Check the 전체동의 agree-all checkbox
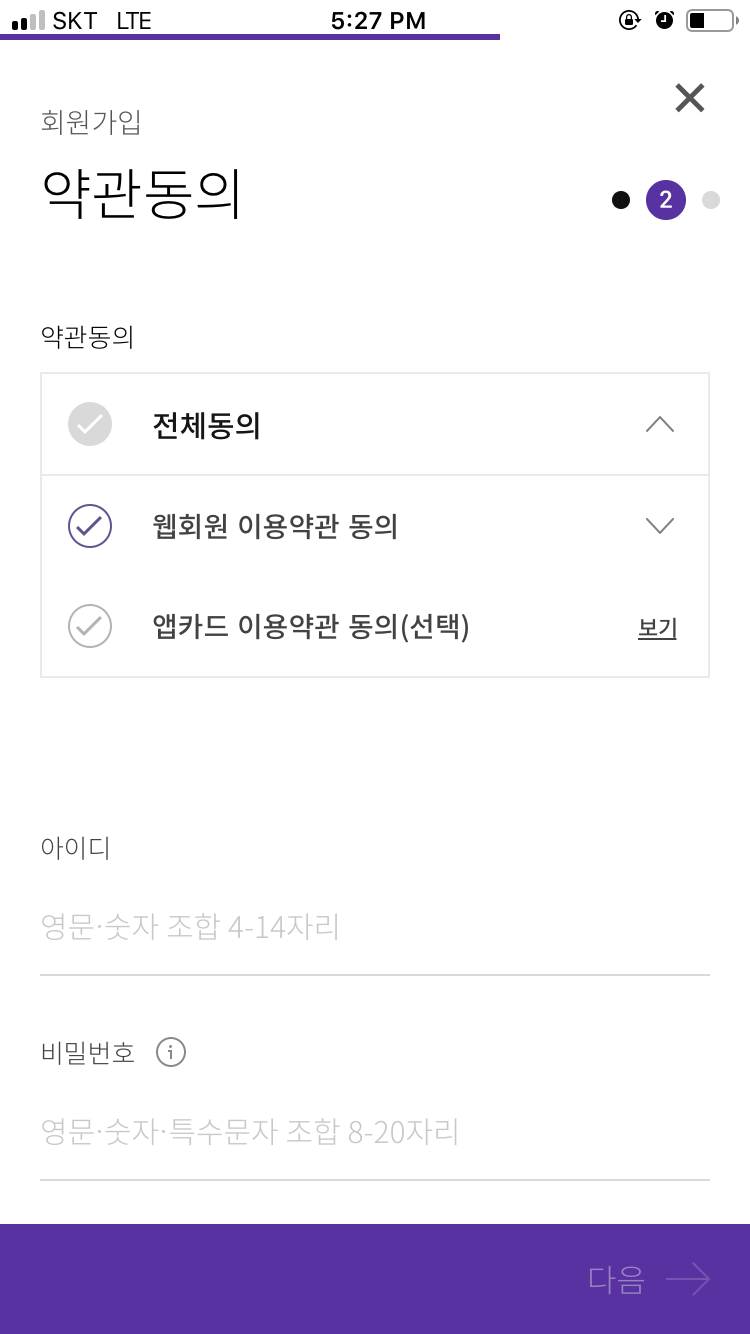This screenshot has width=750, height=1334. pyautogui.click(x=90, y=424)
